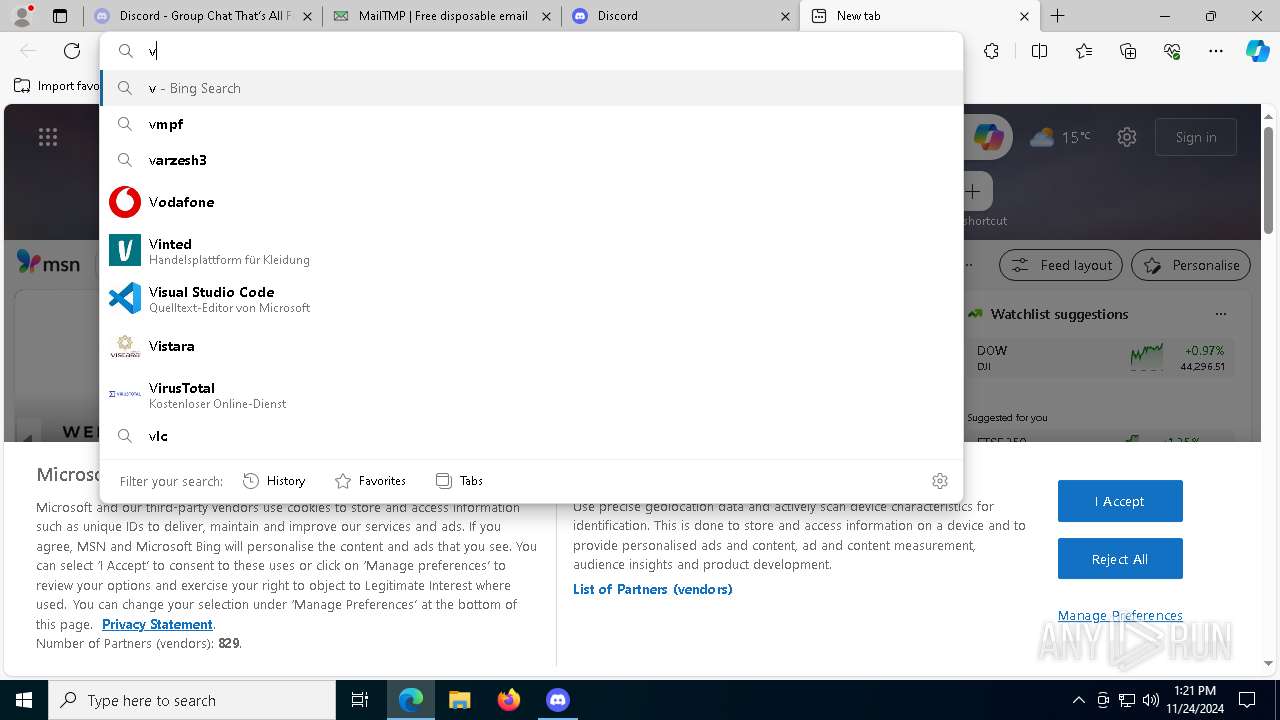Toggle the split screen icon
Screen dimensions: 1280x720
pyautogui.click(x=1039, y=51)
